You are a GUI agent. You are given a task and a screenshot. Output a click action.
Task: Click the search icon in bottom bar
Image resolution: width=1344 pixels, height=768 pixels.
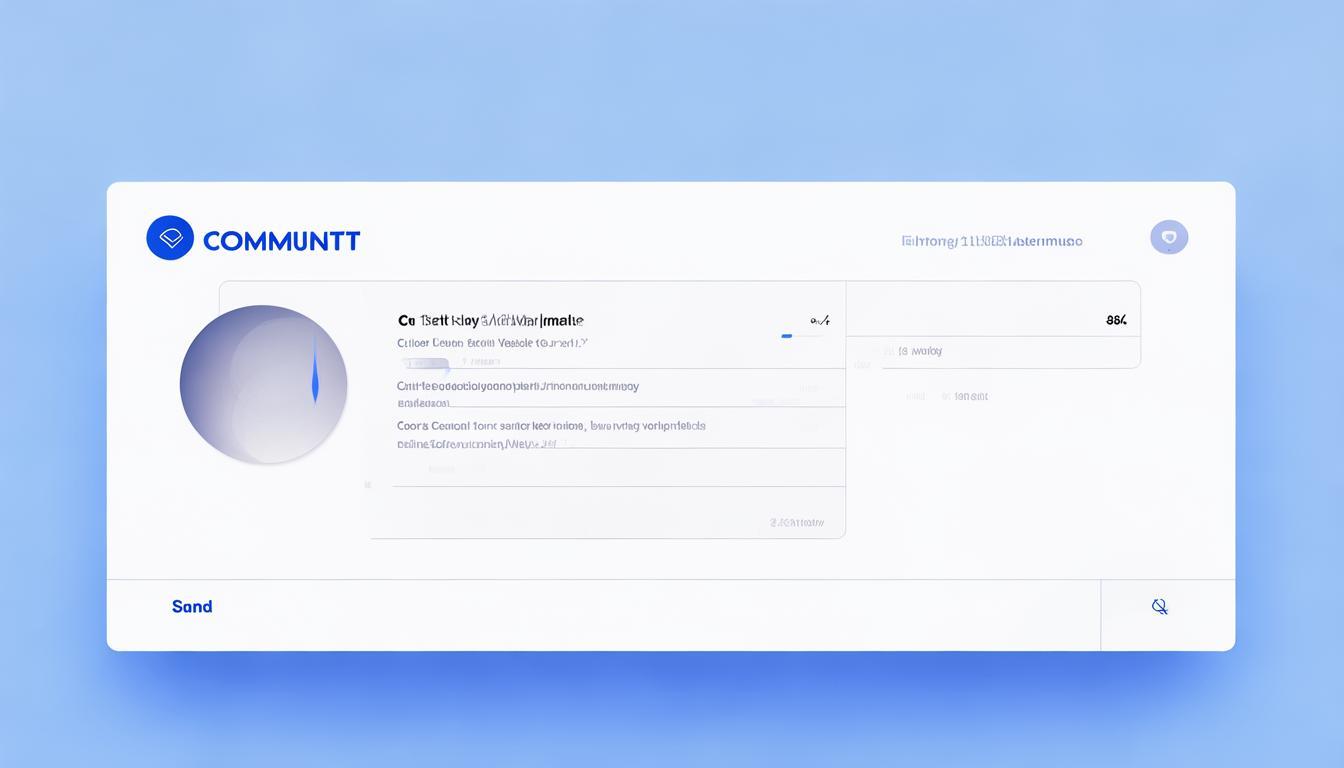point(1159,606)
